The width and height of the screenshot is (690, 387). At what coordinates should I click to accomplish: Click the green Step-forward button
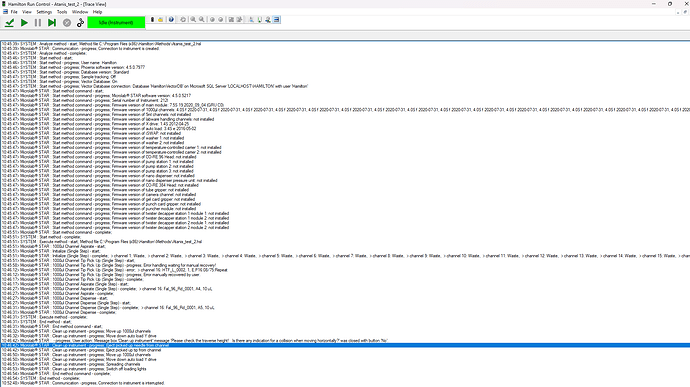(52, 22)
